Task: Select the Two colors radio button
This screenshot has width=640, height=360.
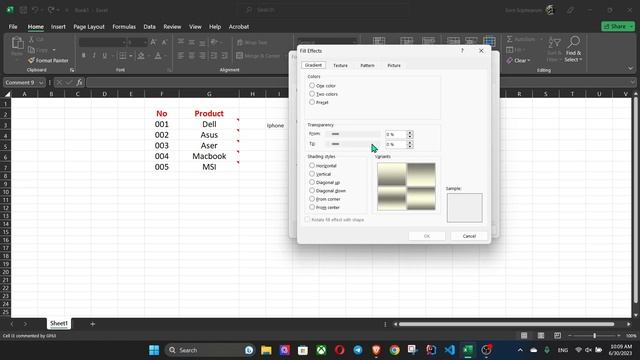Action: (312, 94)
